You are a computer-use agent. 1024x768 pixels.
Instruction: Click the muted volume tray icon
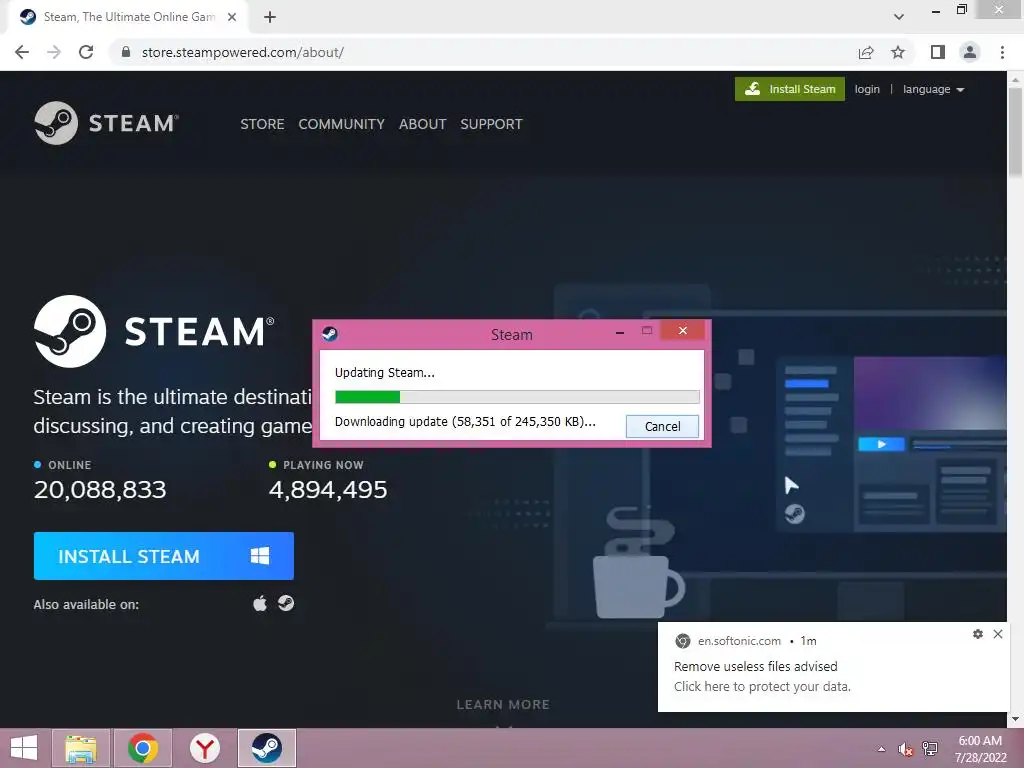pos(906,749)
